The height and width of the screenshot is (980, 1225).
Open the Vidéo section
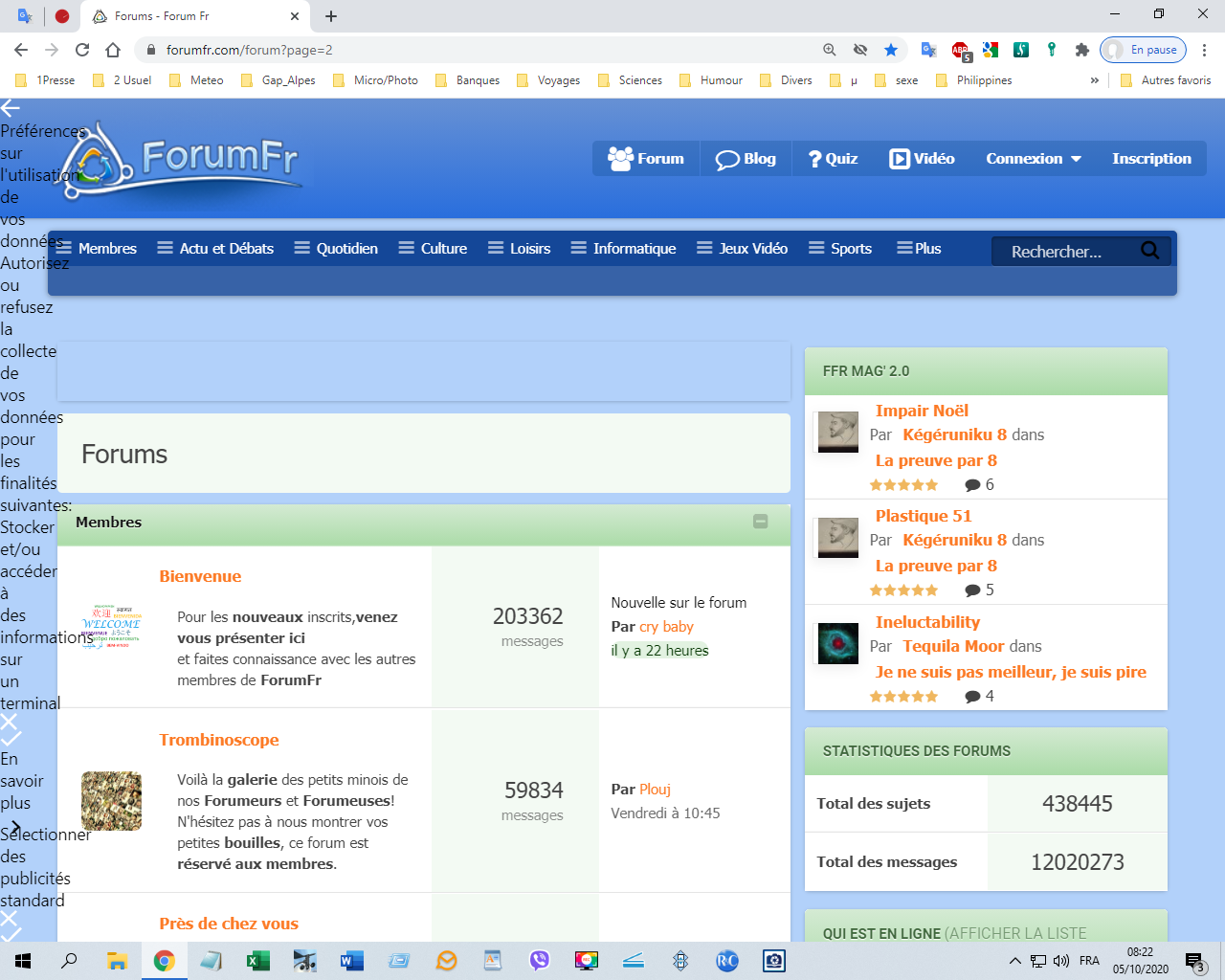[x=922, y=159]
